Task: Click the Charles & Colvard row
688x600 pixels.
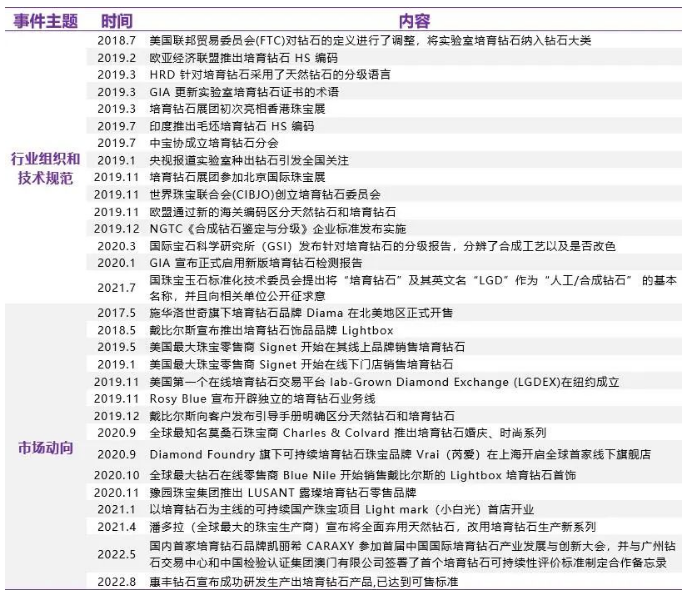Action: (x=348, y=433)
